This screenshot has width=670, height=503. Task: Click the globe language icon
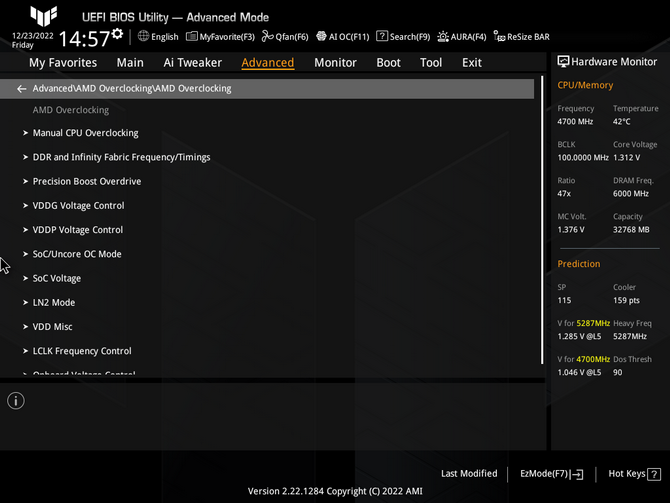(143, 36)
